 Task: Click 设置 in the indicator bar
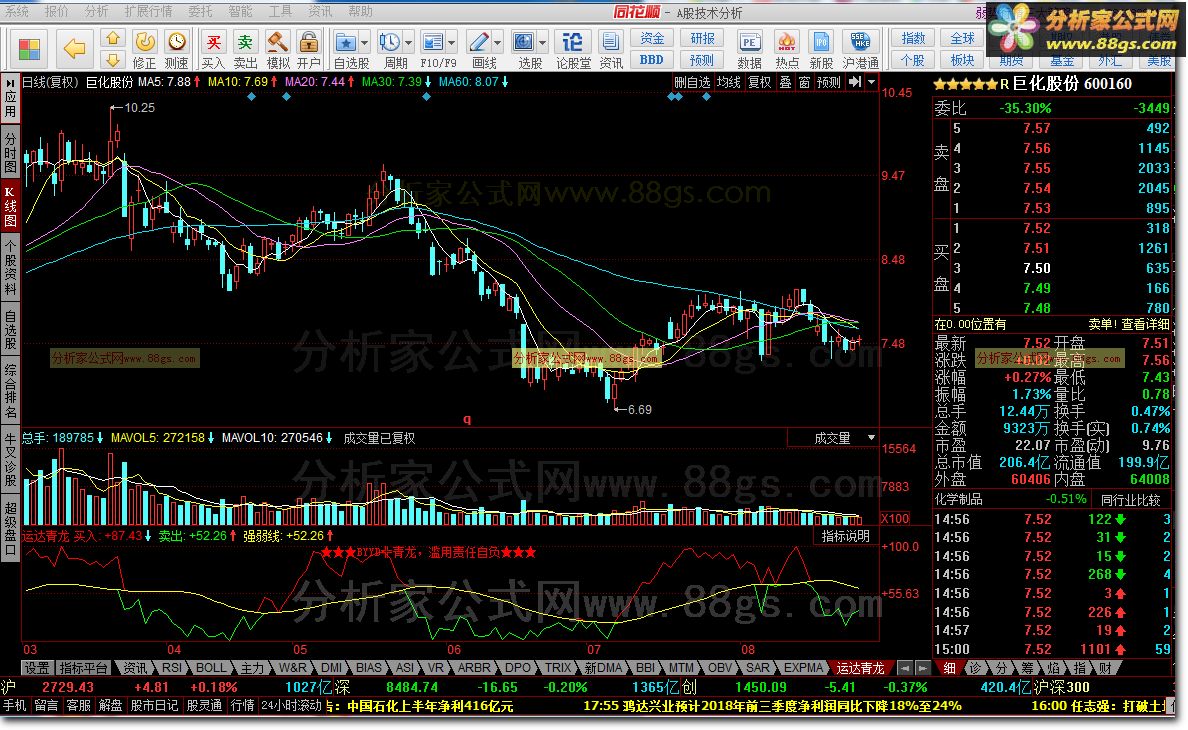coord(36,668)
